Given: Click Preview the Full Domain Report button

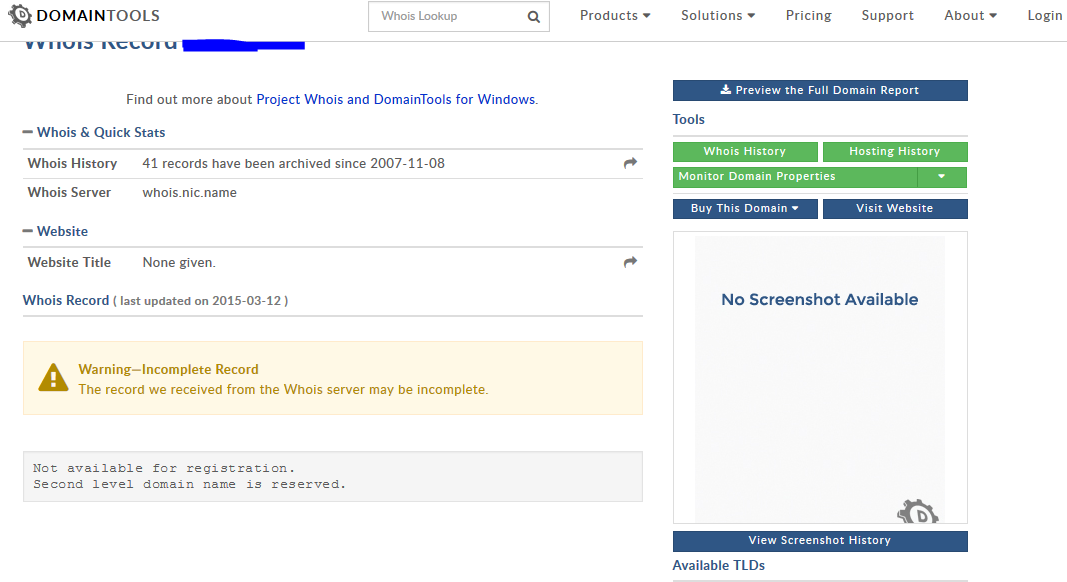Looking at the screenshot, I should click(x=820, y=91).
